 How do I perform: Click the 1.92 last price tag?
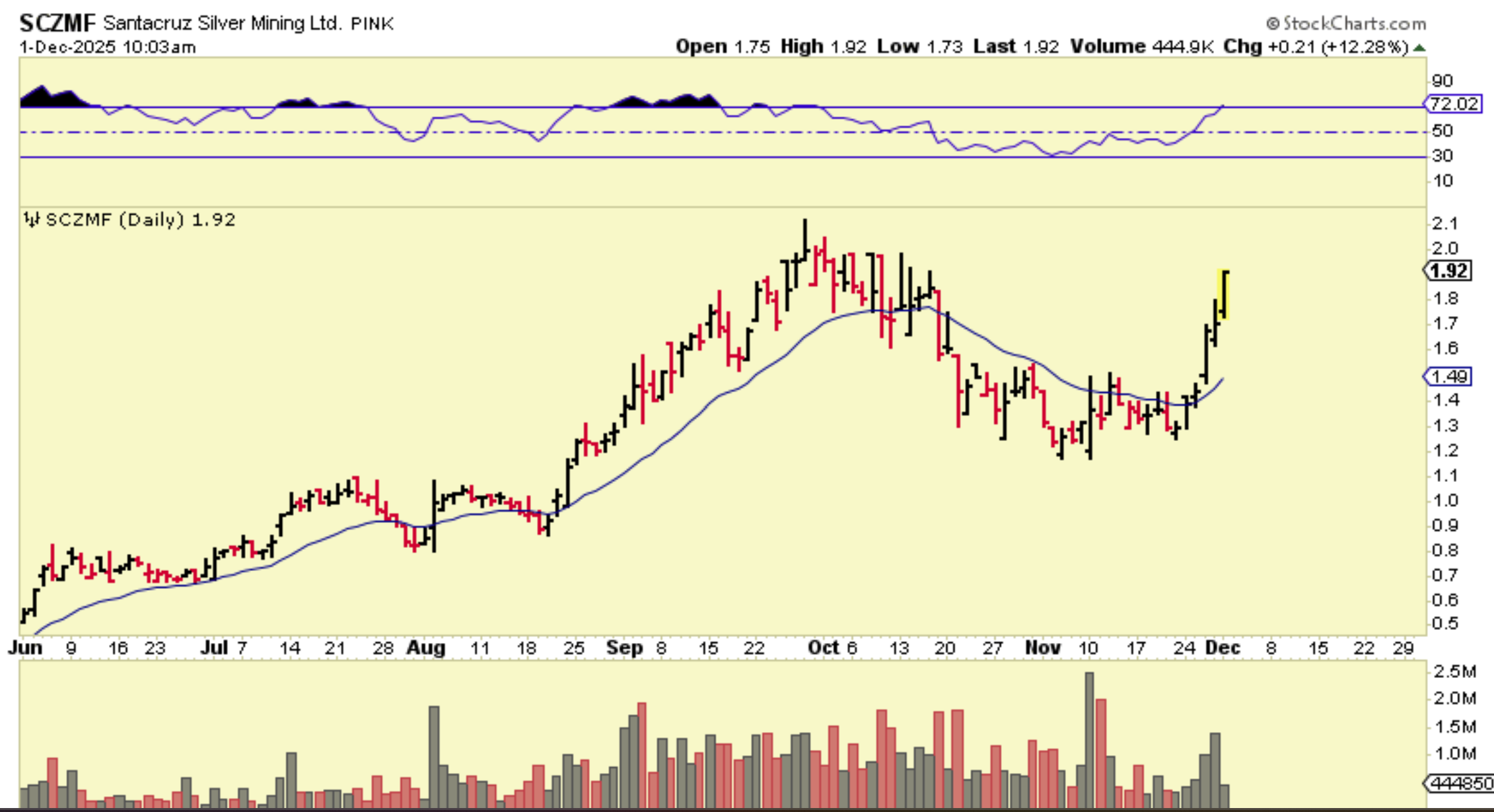click(1448, 271)
